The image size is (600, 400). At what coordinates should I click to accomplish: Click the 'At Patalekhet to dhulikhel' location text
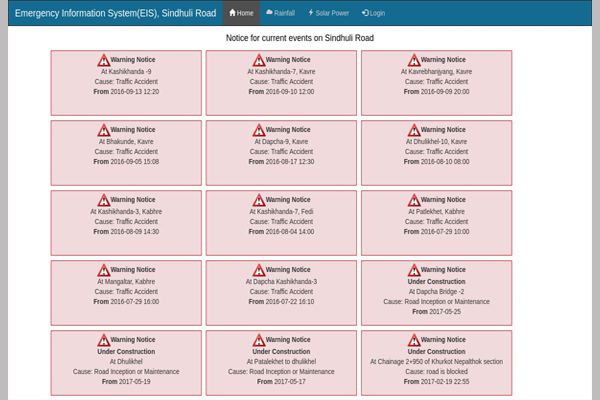click(281, 362)
